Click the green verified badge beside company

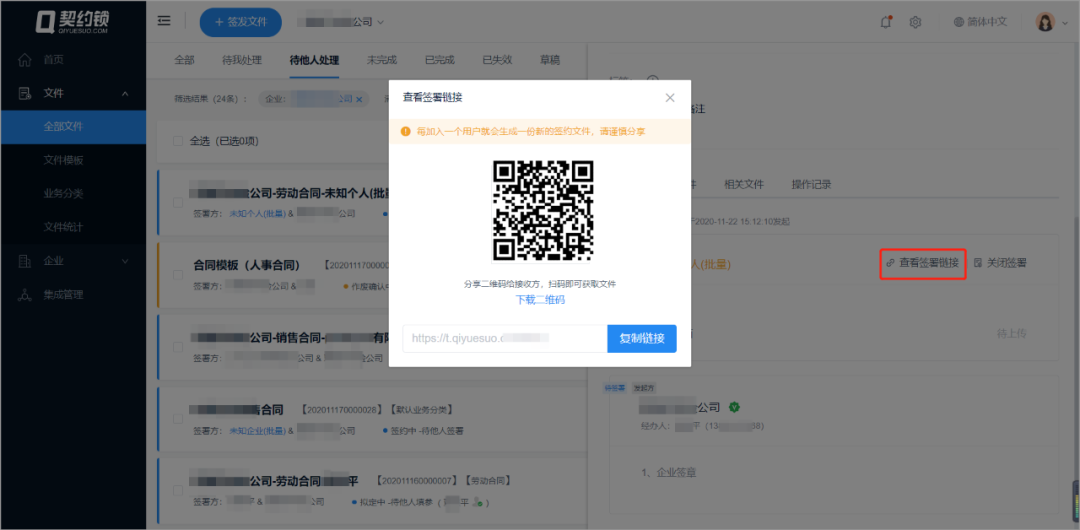pyautogui.click(x=734, y=407)
